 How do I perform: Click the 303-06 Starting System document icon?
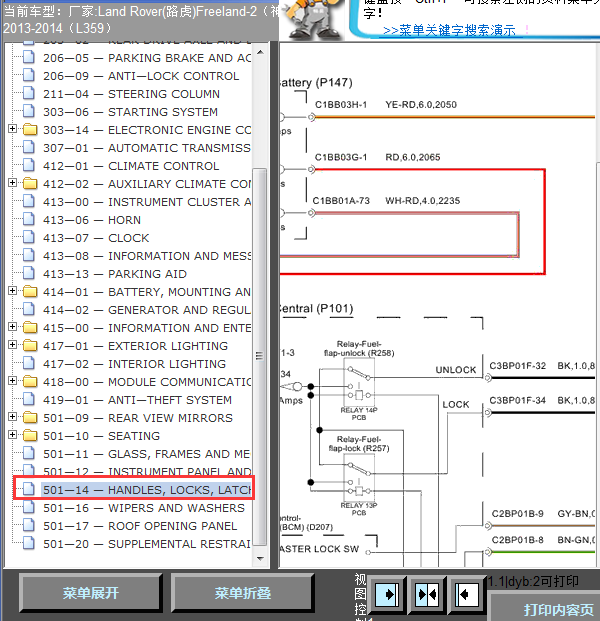coord(29,111)
